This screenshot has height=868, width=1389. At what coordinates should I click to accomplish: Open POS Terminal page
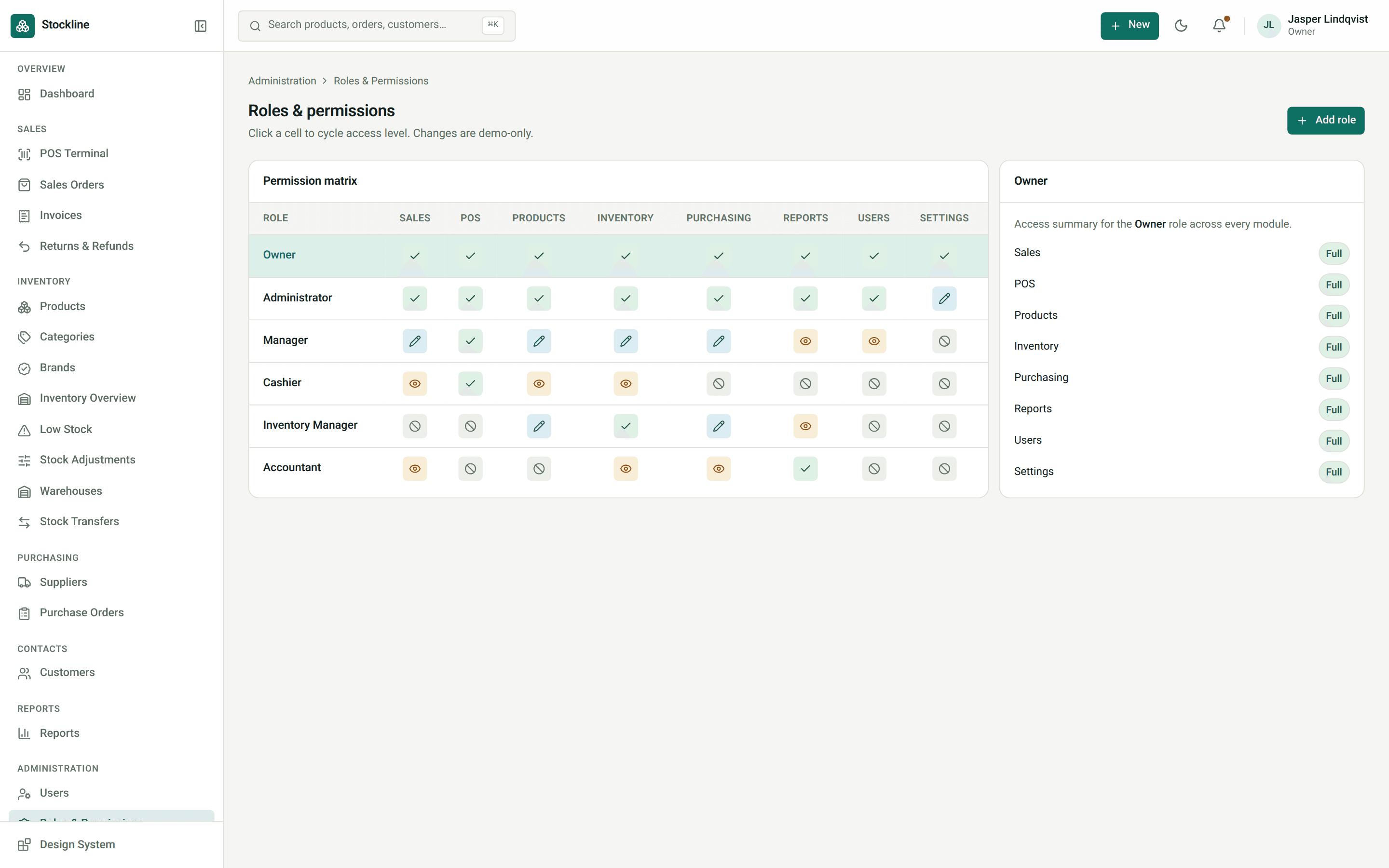coord(111,154)
